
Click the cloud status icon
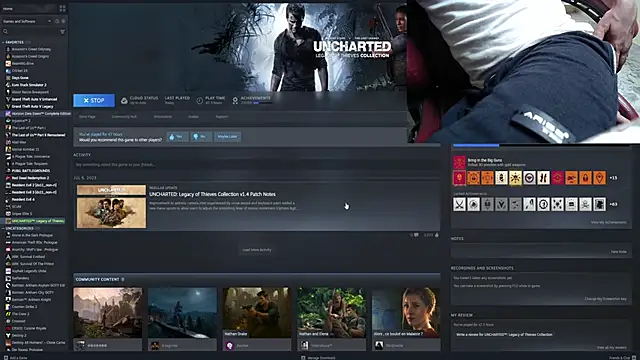point(124,100)
